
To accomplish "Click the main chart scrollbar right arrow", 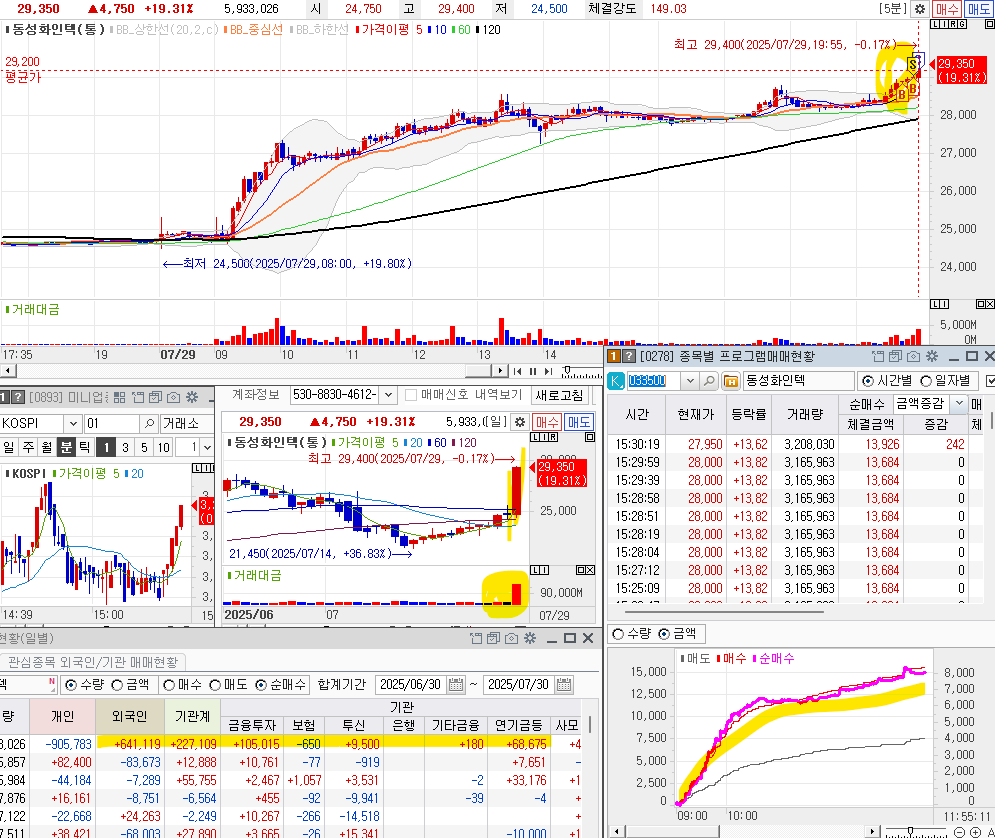I will click(500, 370).
